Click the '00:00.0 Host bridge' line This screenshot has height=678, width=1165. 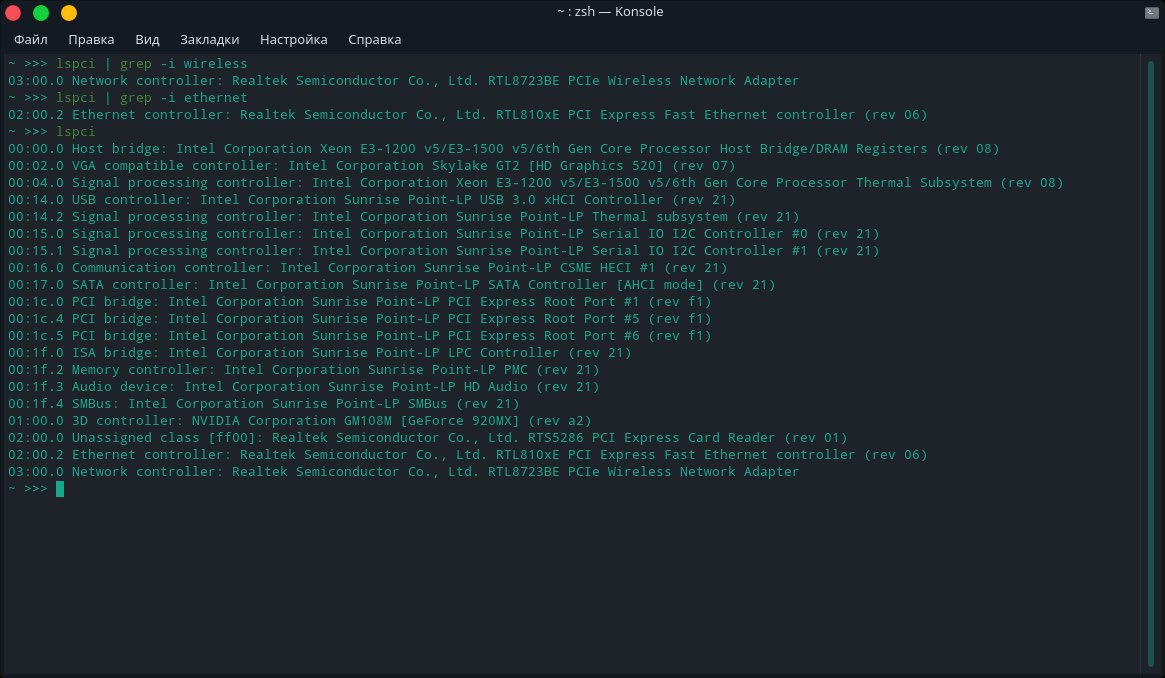(x=504, y=149)
